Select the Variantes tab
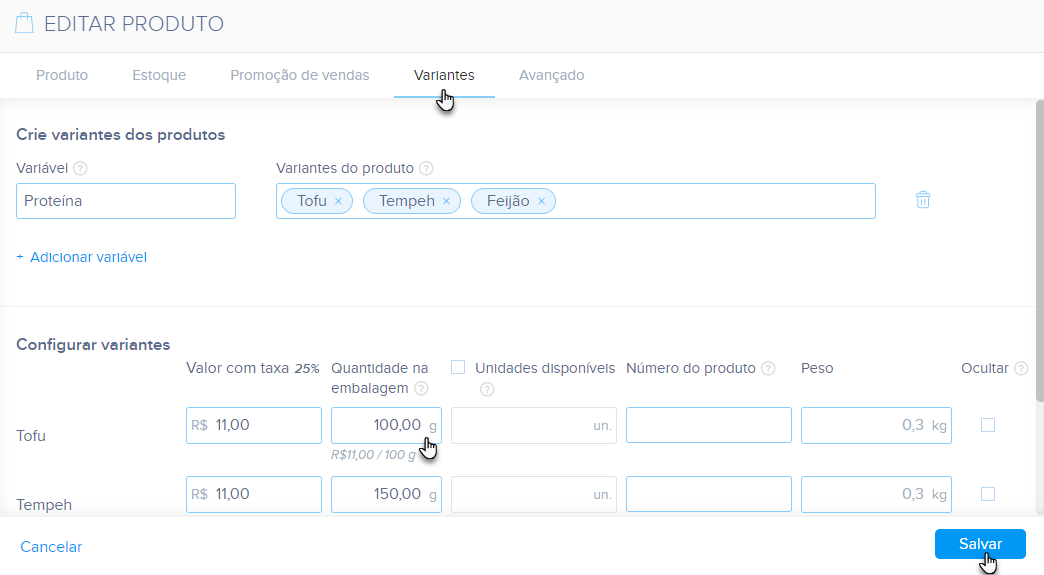This screenshot has height=575, width=1044. [x=444, y=75]
